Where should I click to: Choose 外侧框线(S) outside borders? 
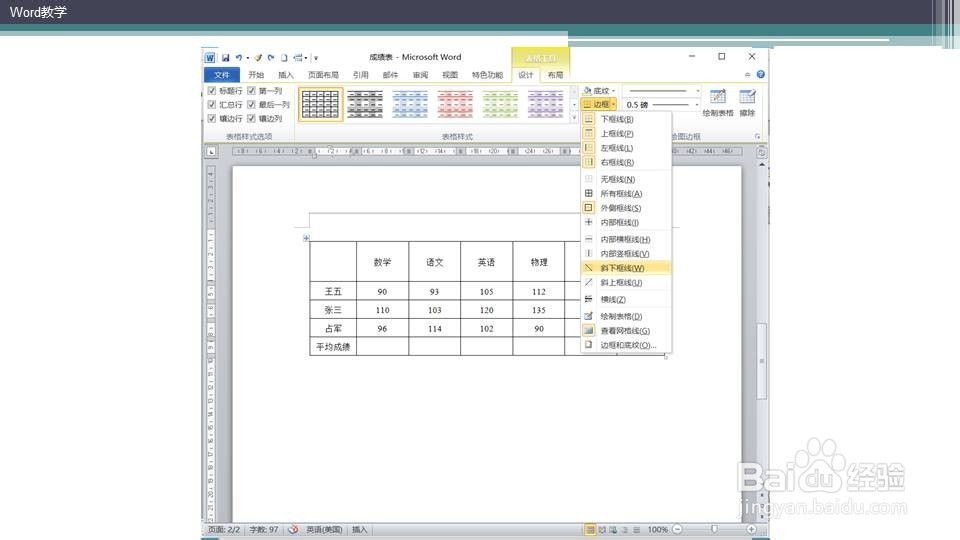coord(626,208)
